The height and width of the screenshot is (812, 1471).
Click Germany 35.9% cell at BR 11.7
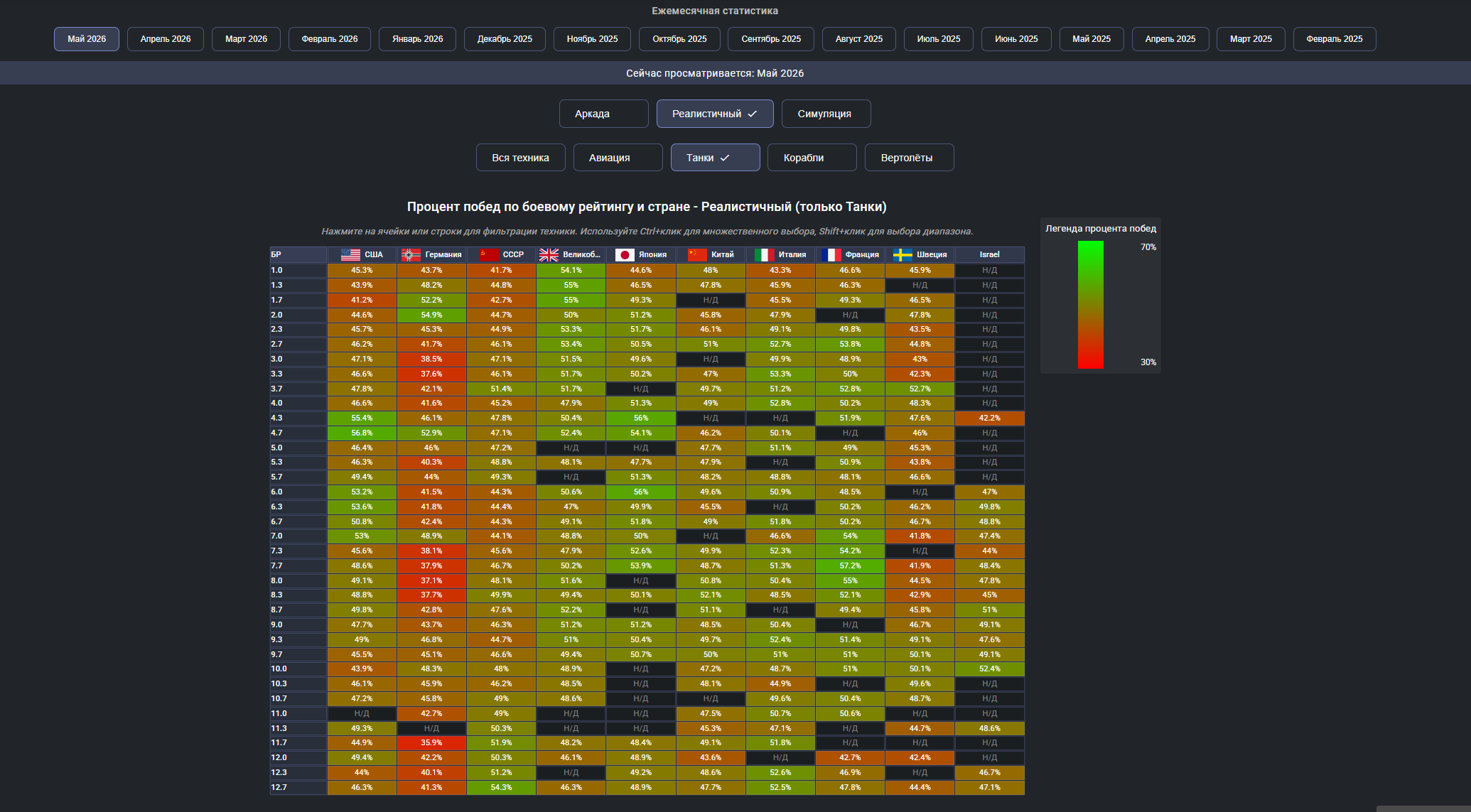(431, 742)
